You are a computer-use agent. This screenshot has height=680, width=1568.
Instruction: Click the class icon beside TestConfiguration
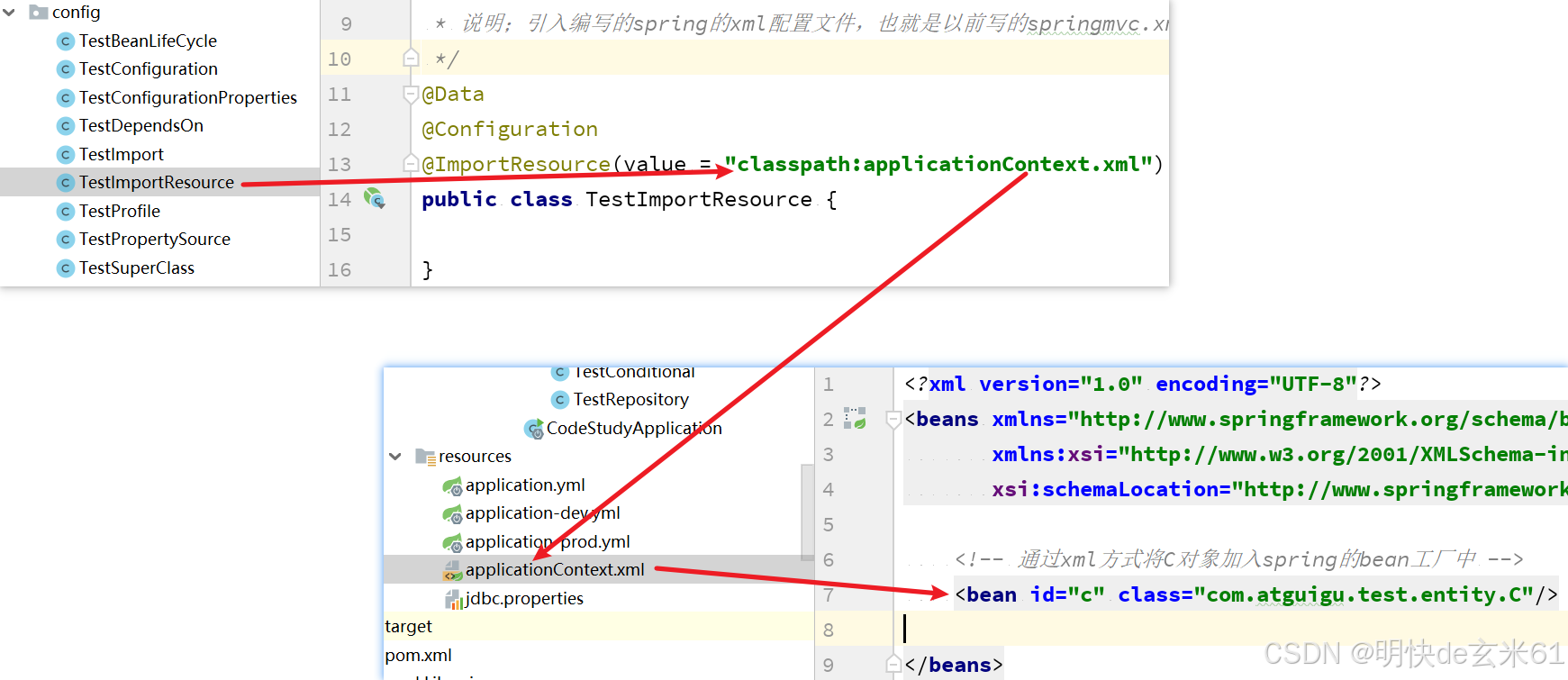click(65, 69)
